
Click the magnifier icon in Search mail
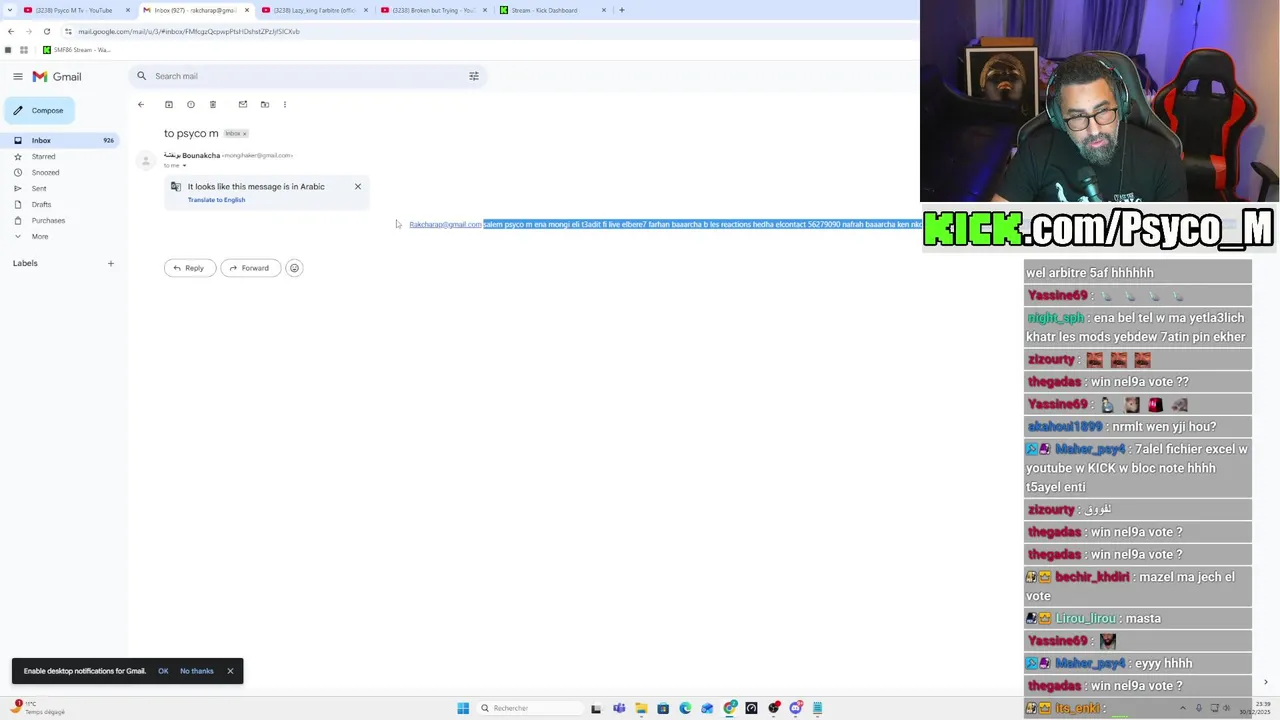tap(142, 76)
